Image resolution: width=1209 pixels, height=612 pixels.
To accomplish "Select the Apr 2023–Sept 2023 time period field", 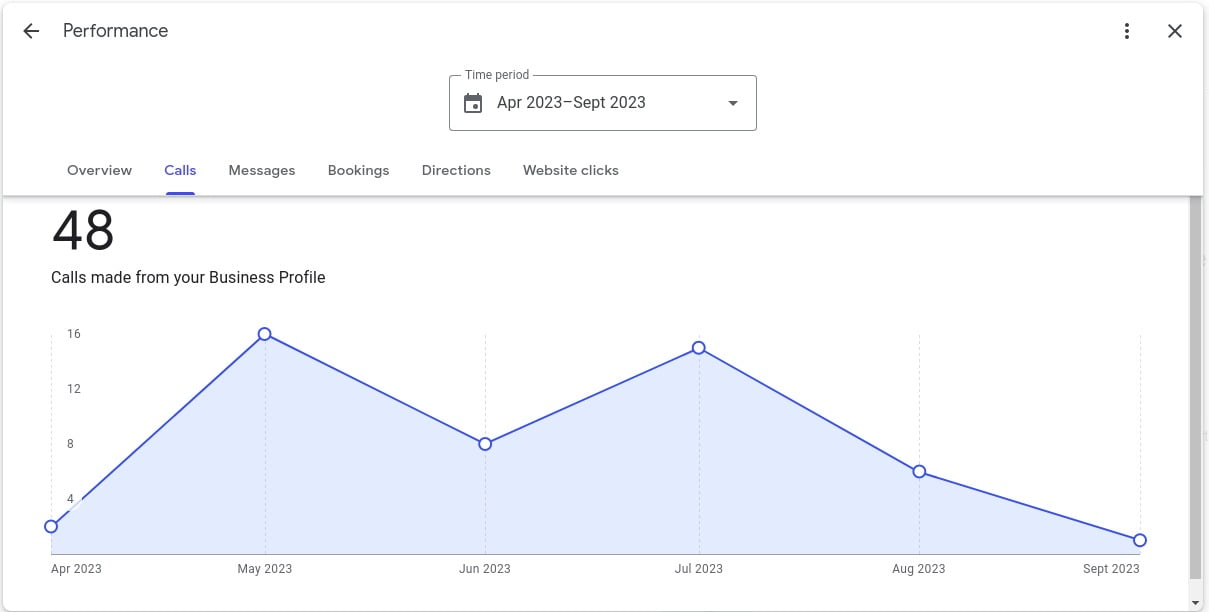I will point(603,103).
